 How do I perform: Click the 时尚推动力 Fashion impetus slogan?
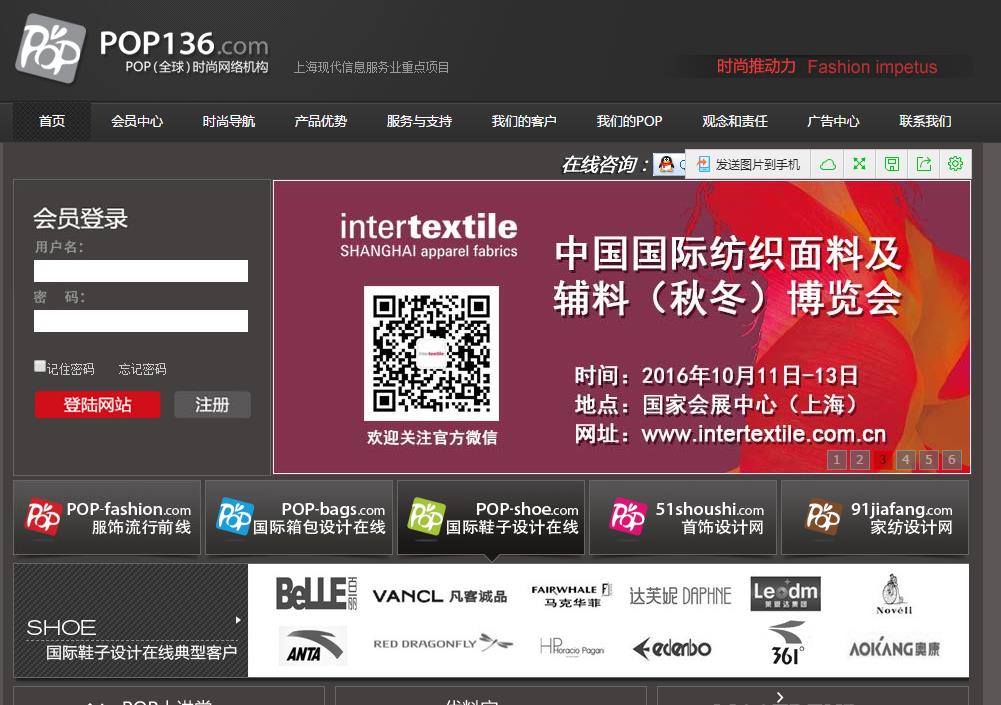tap(827, 66)
